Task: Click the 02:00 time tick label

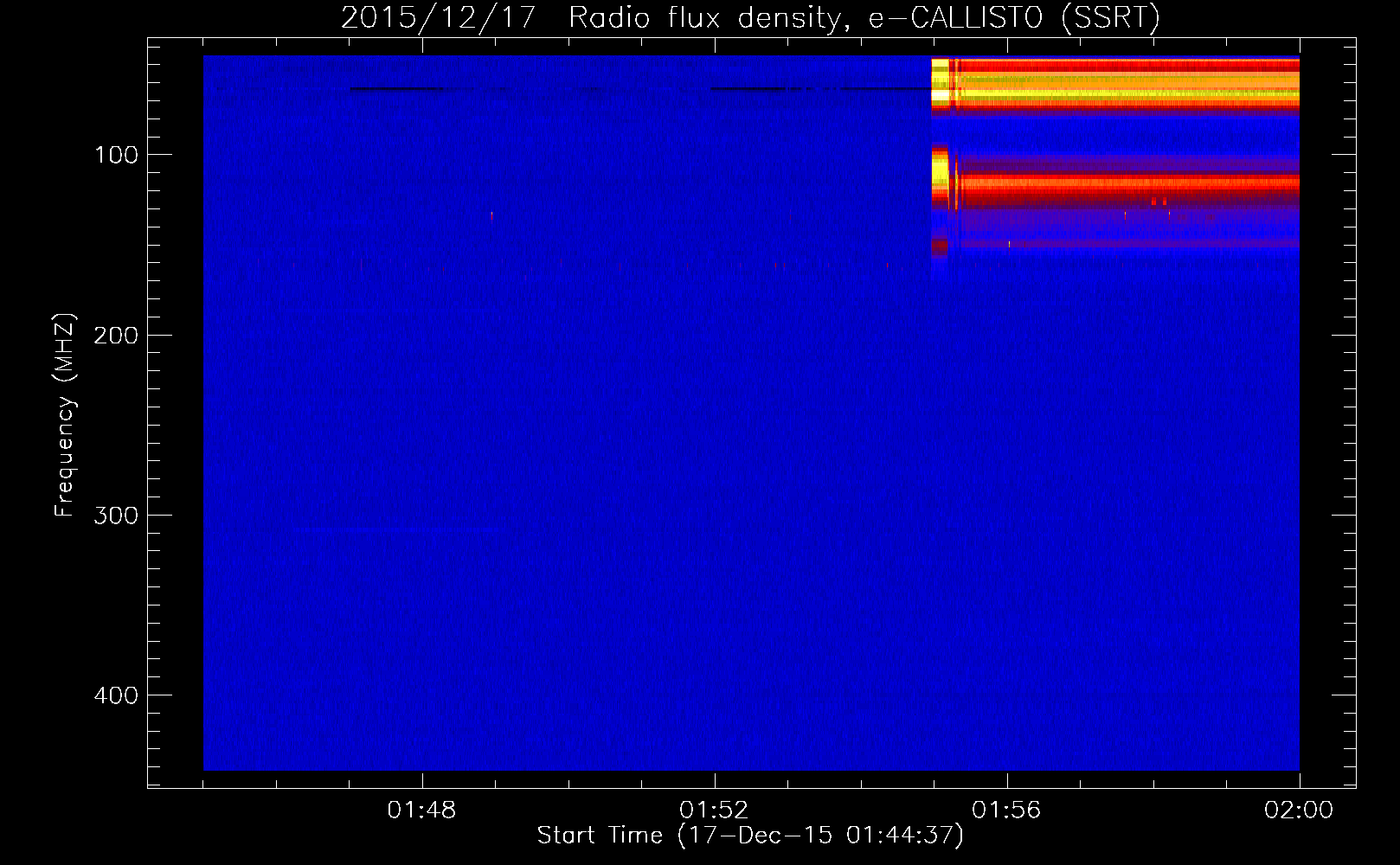Action: pyautogui.click(x=1299, y=811)
